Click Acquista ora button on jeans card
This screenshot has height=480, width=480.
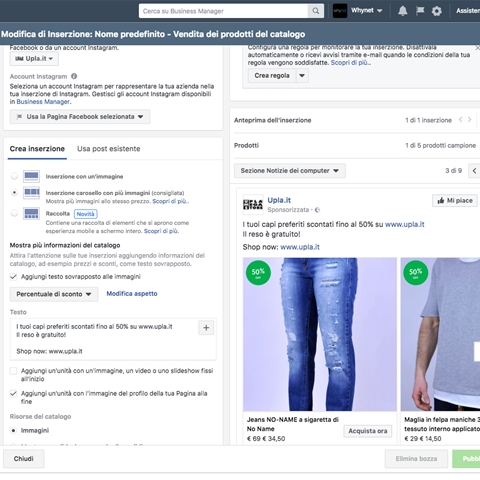coord(368,431)
